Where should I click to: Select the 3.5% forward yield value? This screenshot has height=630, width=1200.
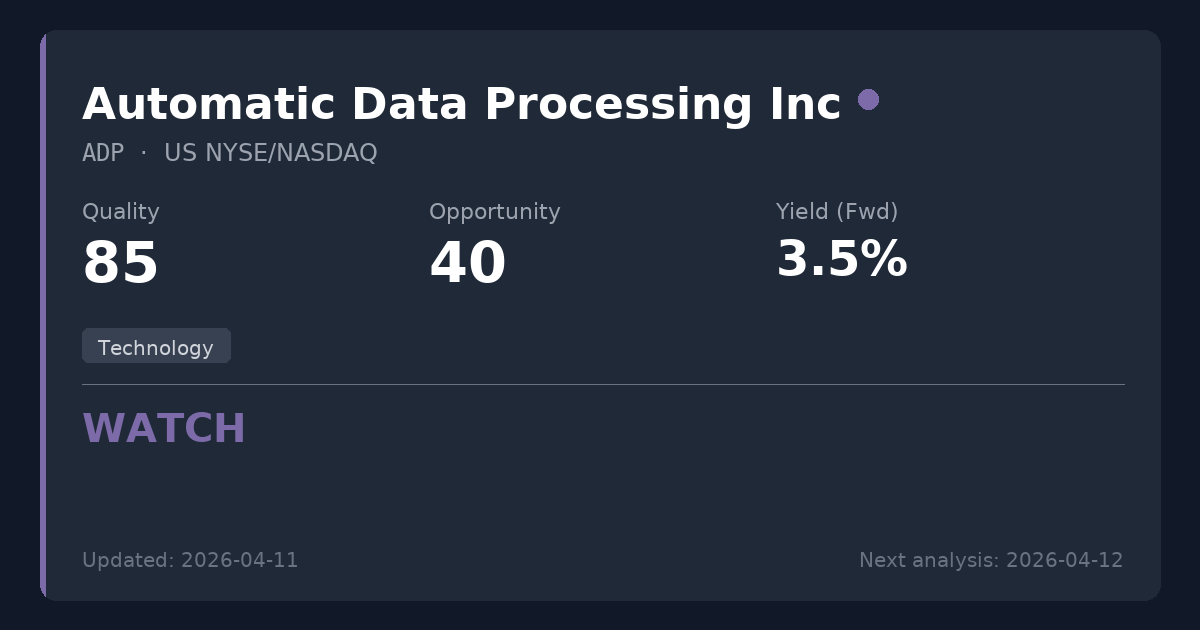[x=841, y=260]
